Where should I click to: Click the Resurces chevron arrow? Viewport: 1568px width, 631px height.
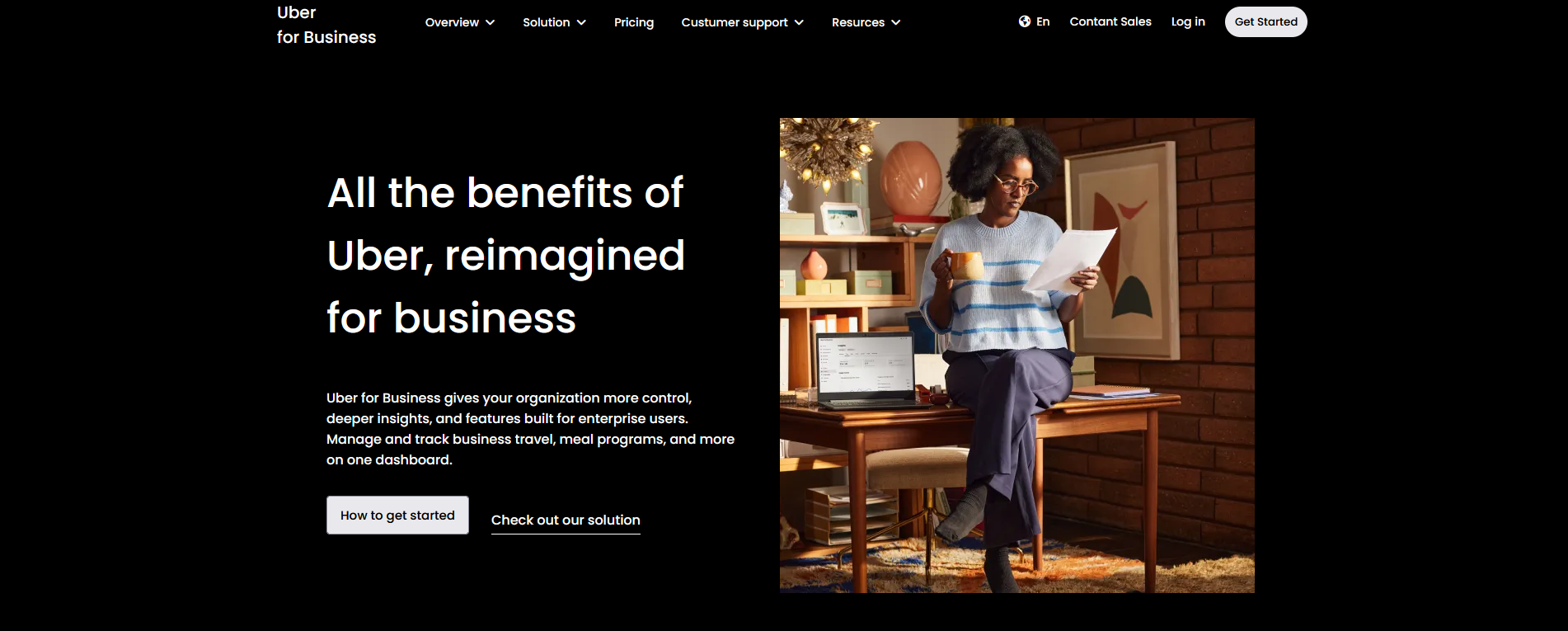click(896, 22)
